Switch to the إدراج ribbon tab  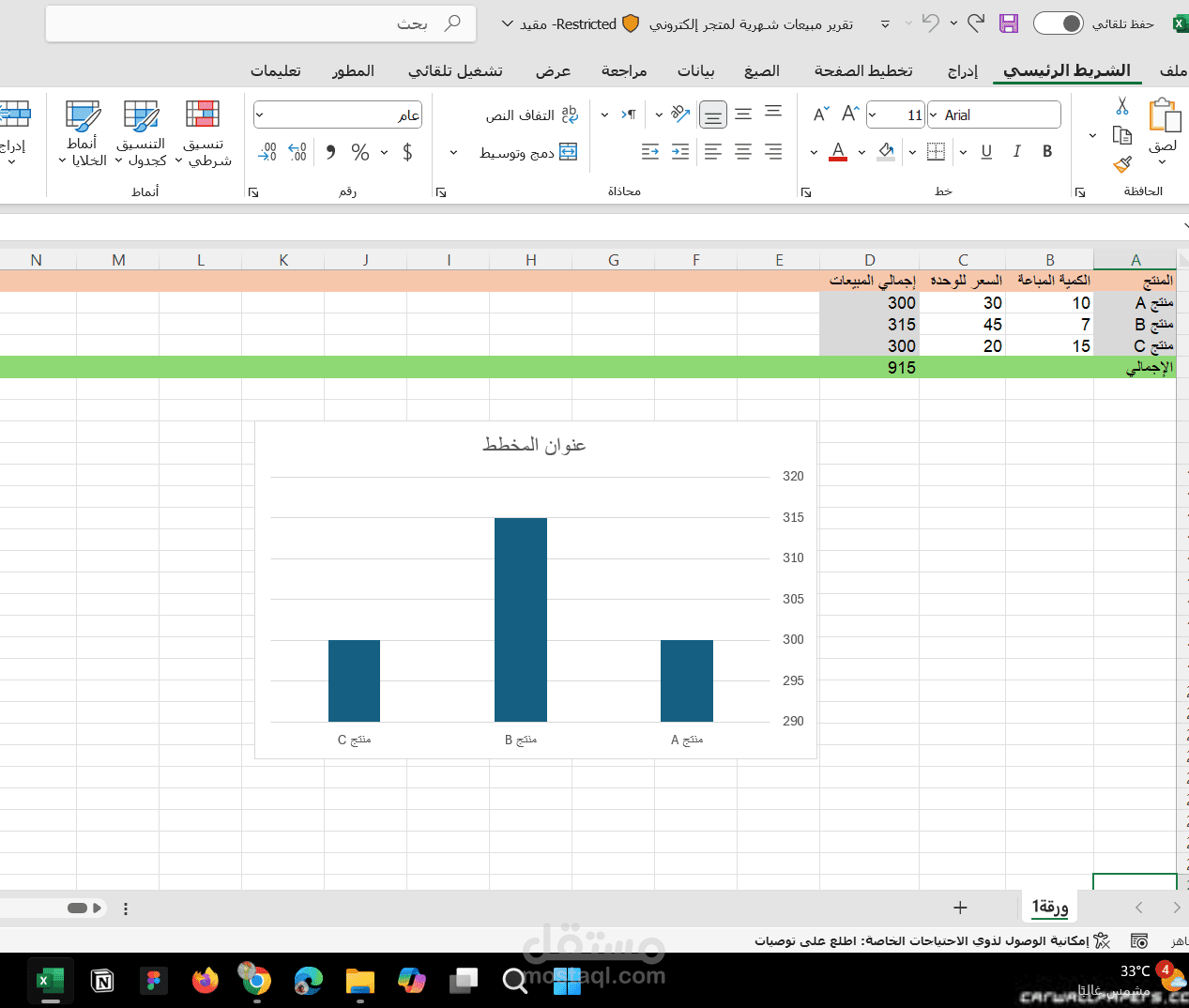[962, 70]
